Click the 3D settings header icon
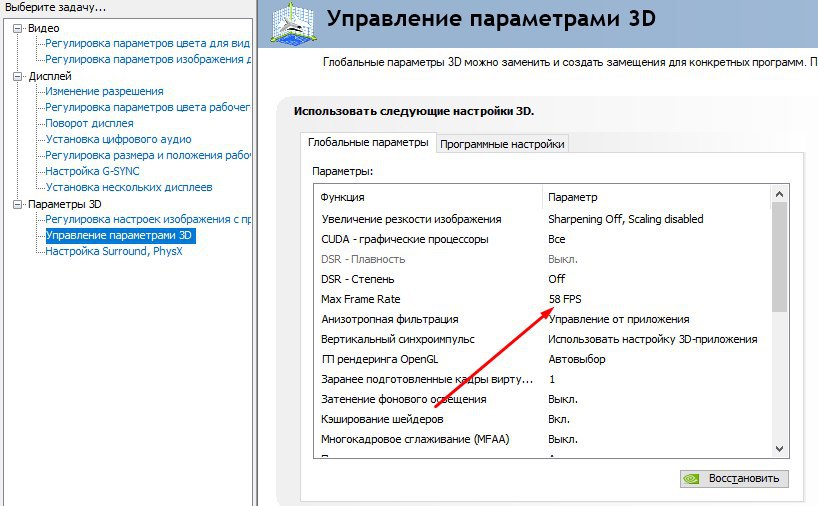This screenshot has width=818, height=506. [293, 23]
